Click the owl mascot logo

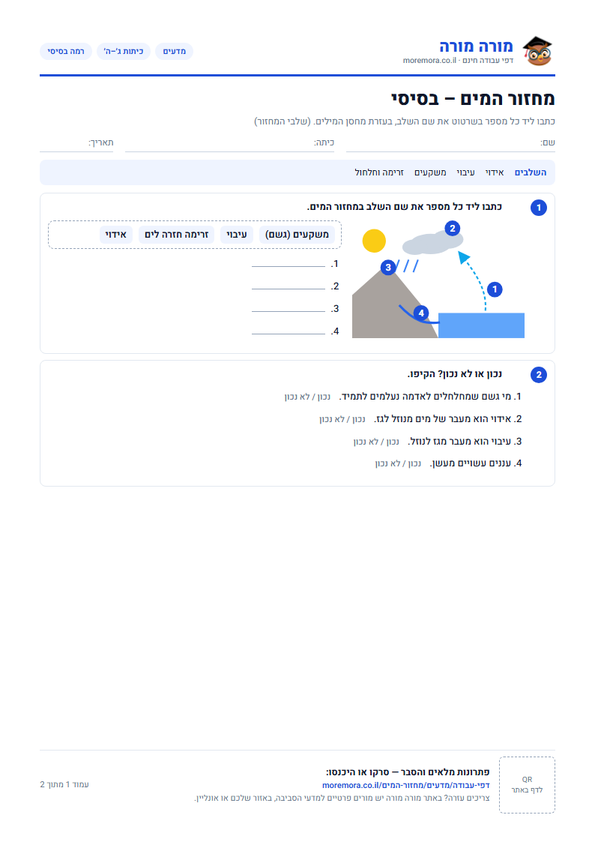[x=538, y=52]
